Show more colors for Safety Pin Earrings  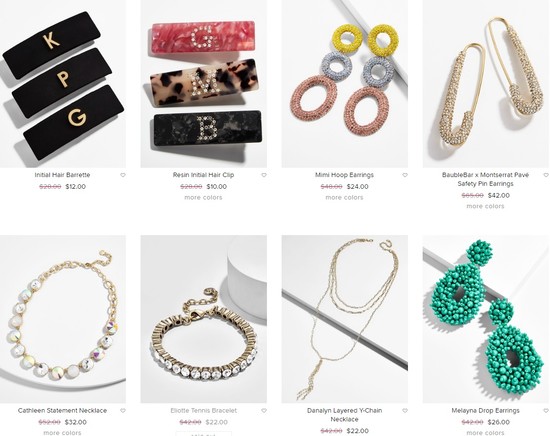(x=485, y=206)
